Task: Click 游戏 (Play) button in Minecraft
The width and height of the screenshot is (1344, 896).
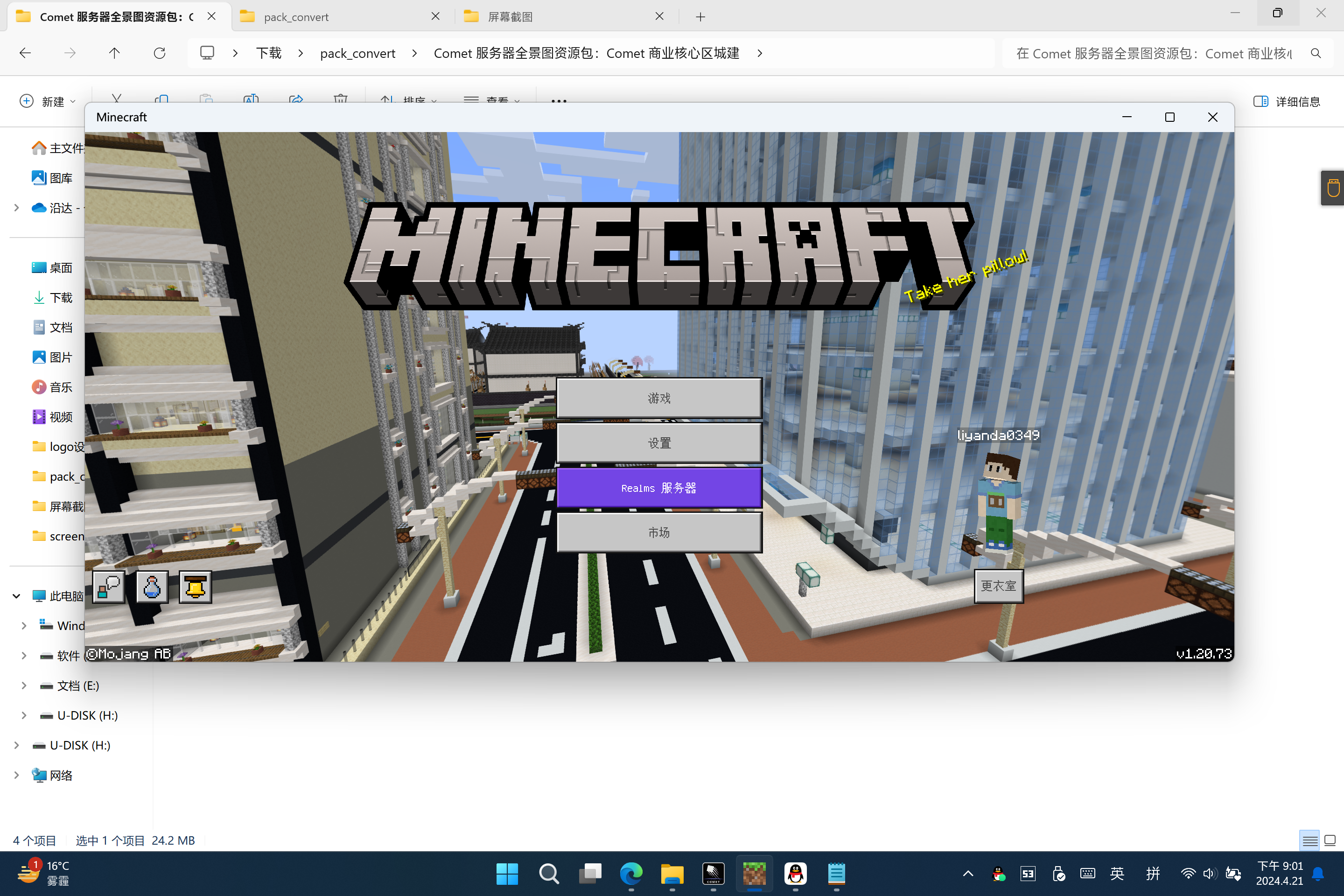Action: (x=659, y=398)
